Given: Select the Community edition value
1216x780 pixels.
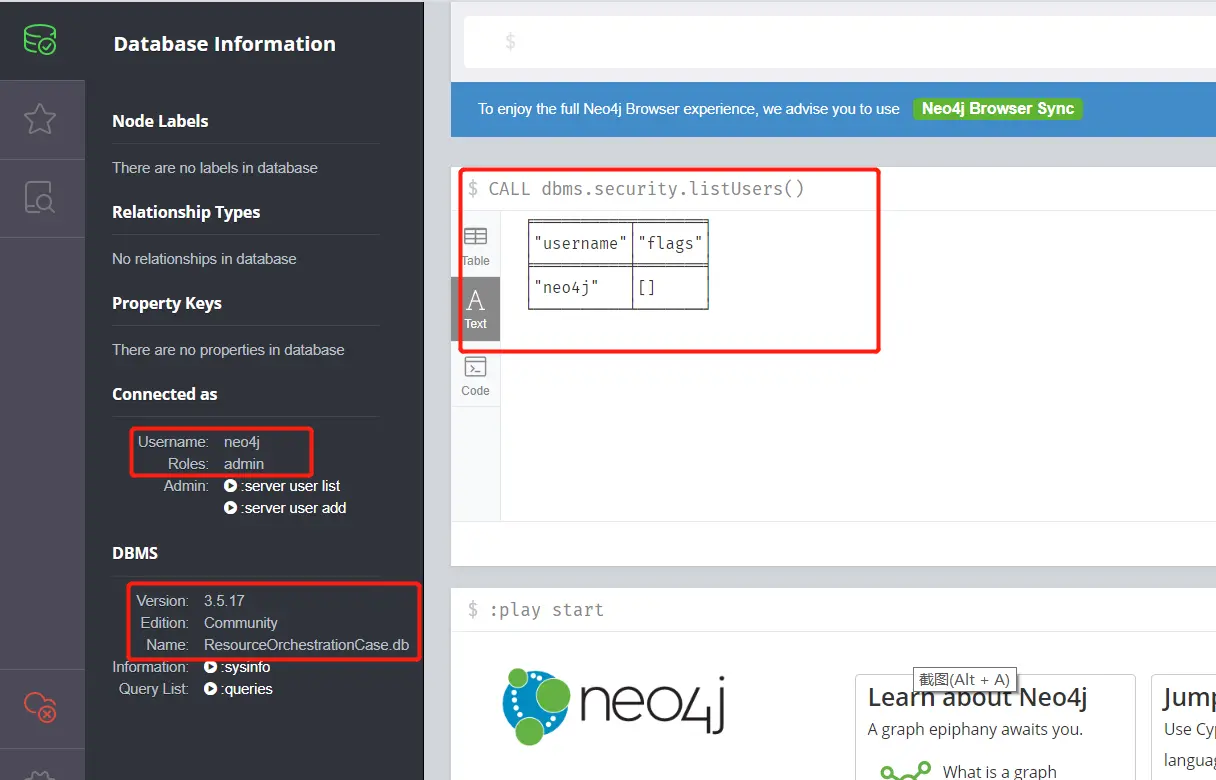Looking at the screenshot, I should (x=241, y=623).
